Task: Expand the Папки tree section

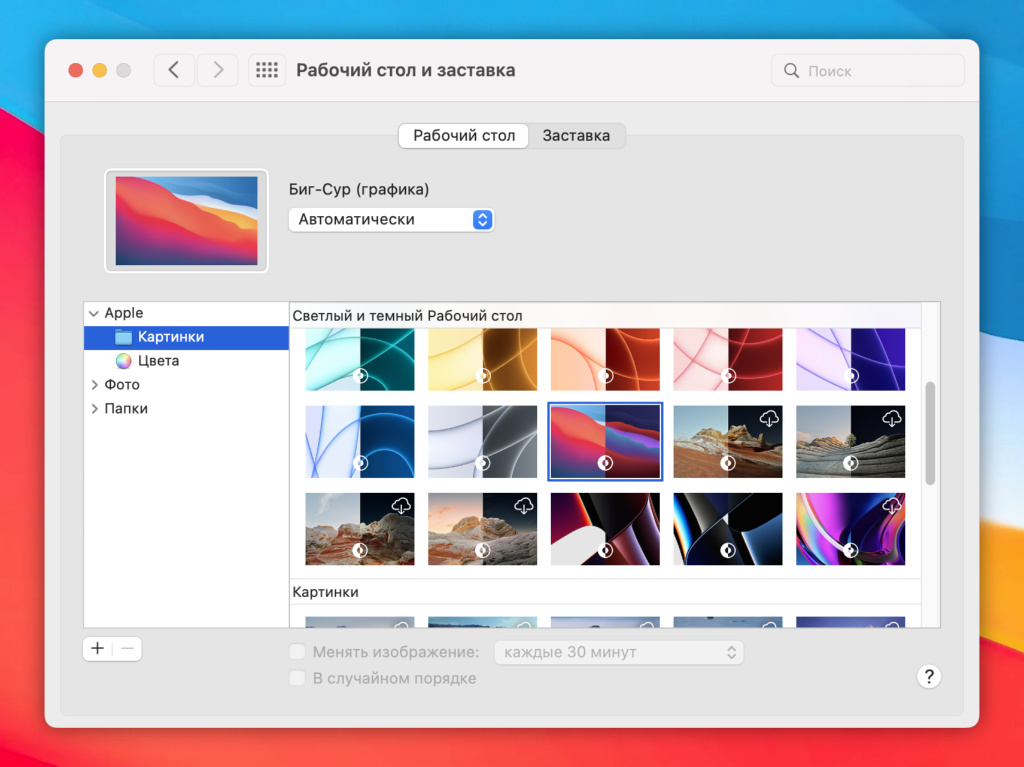Action: pos(95,409)
